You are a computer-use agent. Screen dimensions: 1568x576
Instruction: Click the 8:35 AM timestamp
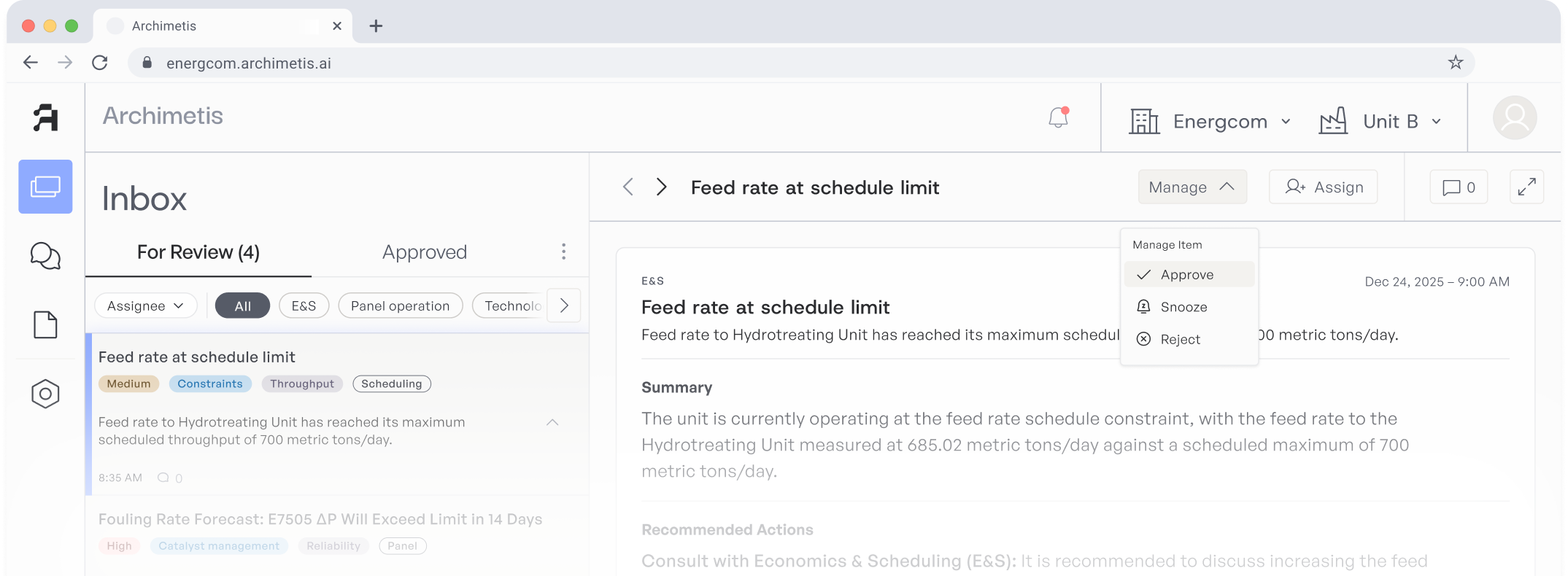[120, 478]
